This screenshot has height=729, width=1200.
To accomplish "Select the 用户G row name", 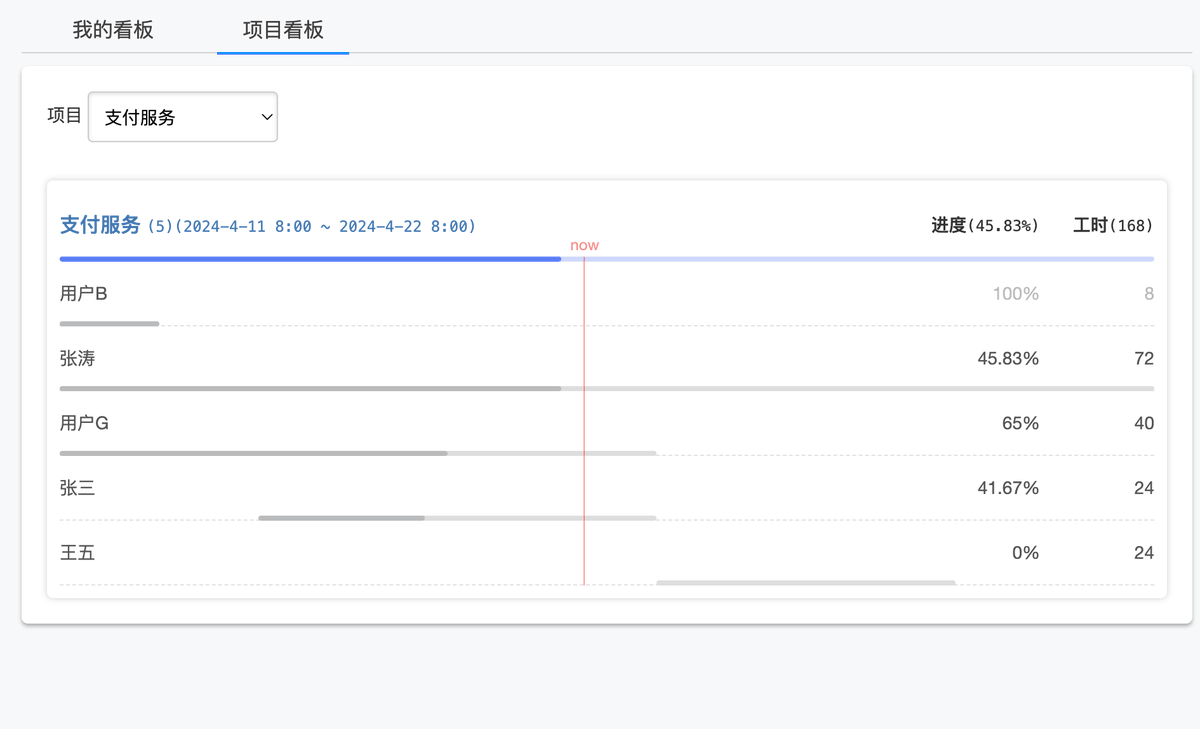I will coord(84,423).
